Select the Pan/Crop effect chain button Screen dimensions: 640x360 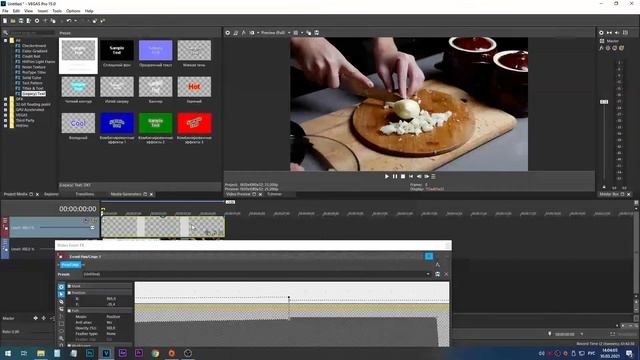[71, 265]
